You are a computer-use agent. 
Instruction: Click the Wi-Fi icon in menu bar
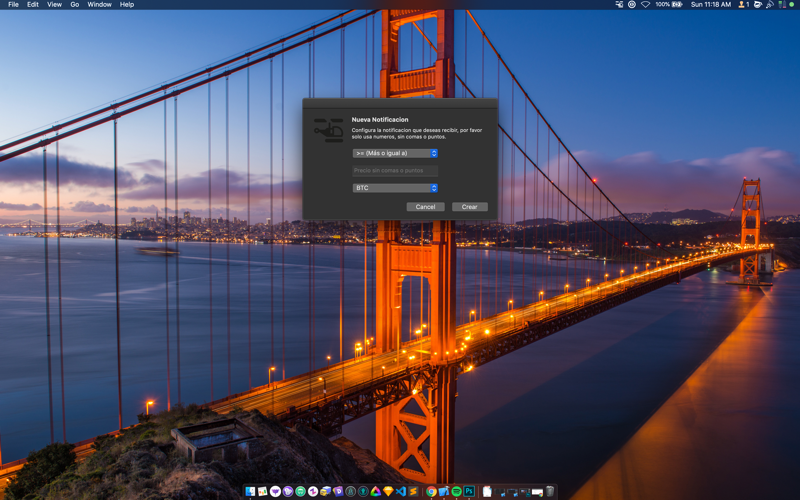(645, 5)
